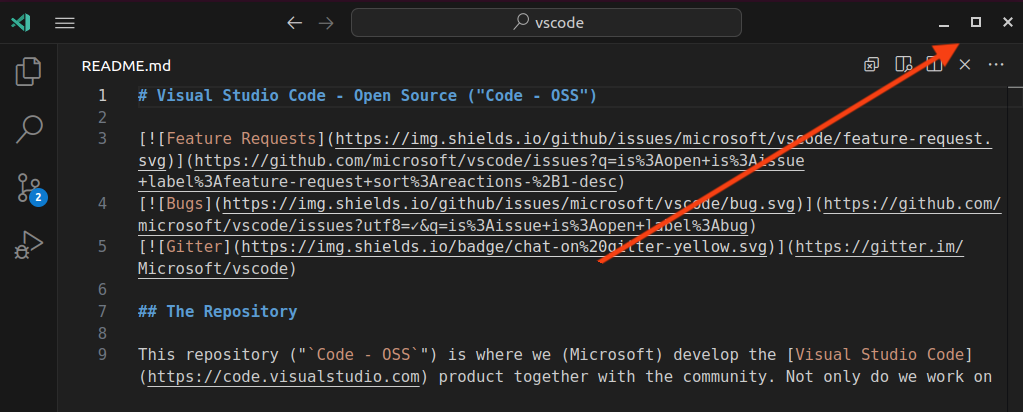Viewport: 1023px width, 412px height.
Task: Click the VS Code logo icon
Action: pos(20,22)
